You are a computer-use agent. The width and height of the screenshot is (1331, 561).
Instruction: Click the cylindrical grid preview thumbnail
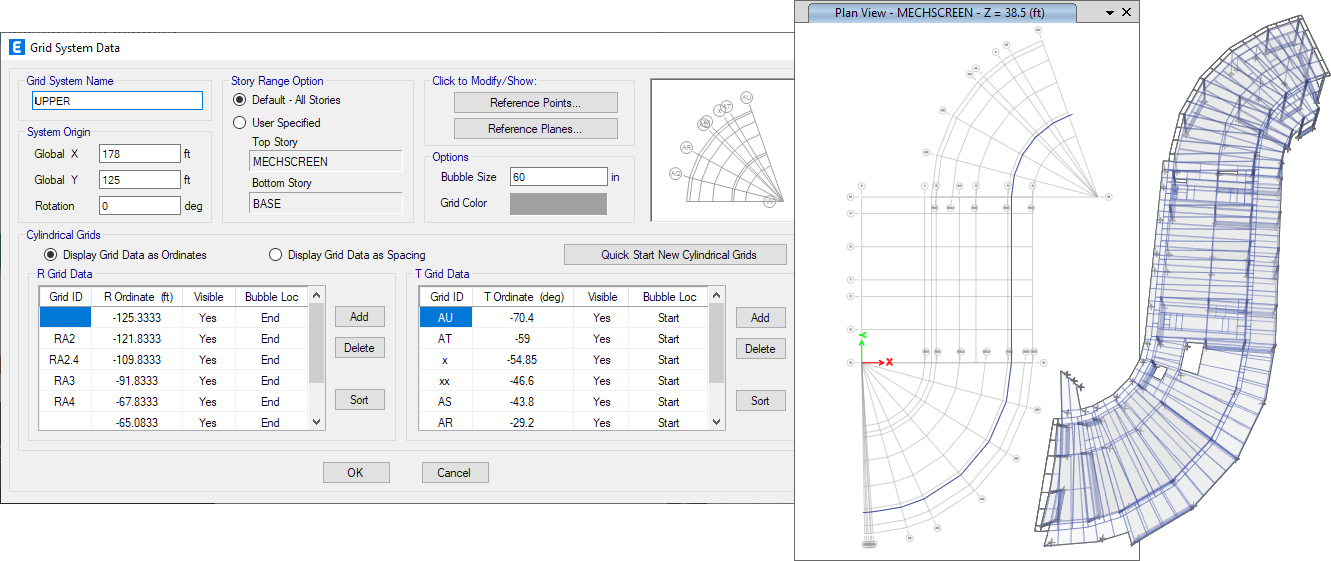pos(722,150)
